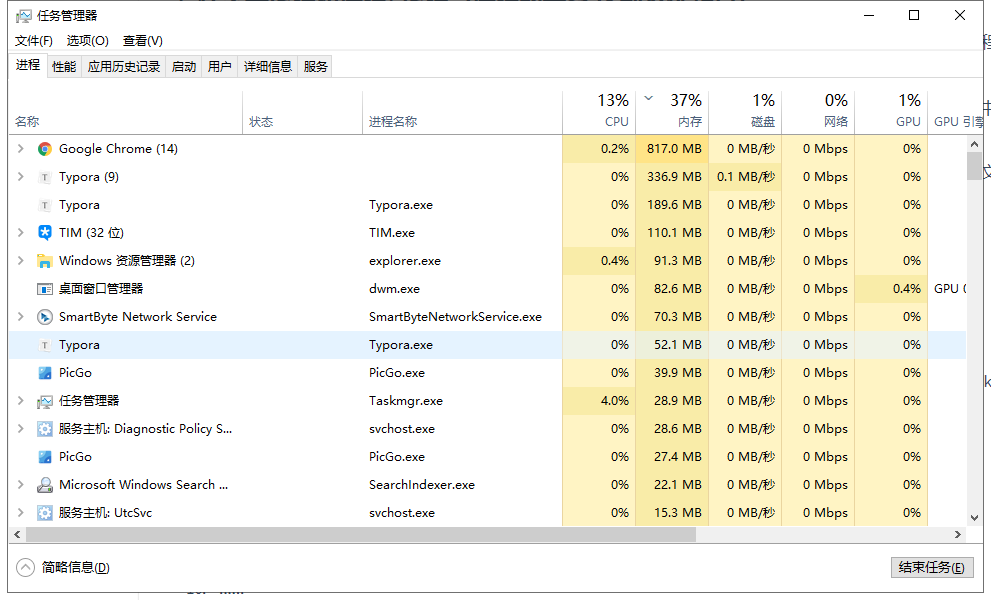Screen dimensions: 991x600
Task: Click the PicGo 27.4 MB row icon
Action: (x=44, y=456)
